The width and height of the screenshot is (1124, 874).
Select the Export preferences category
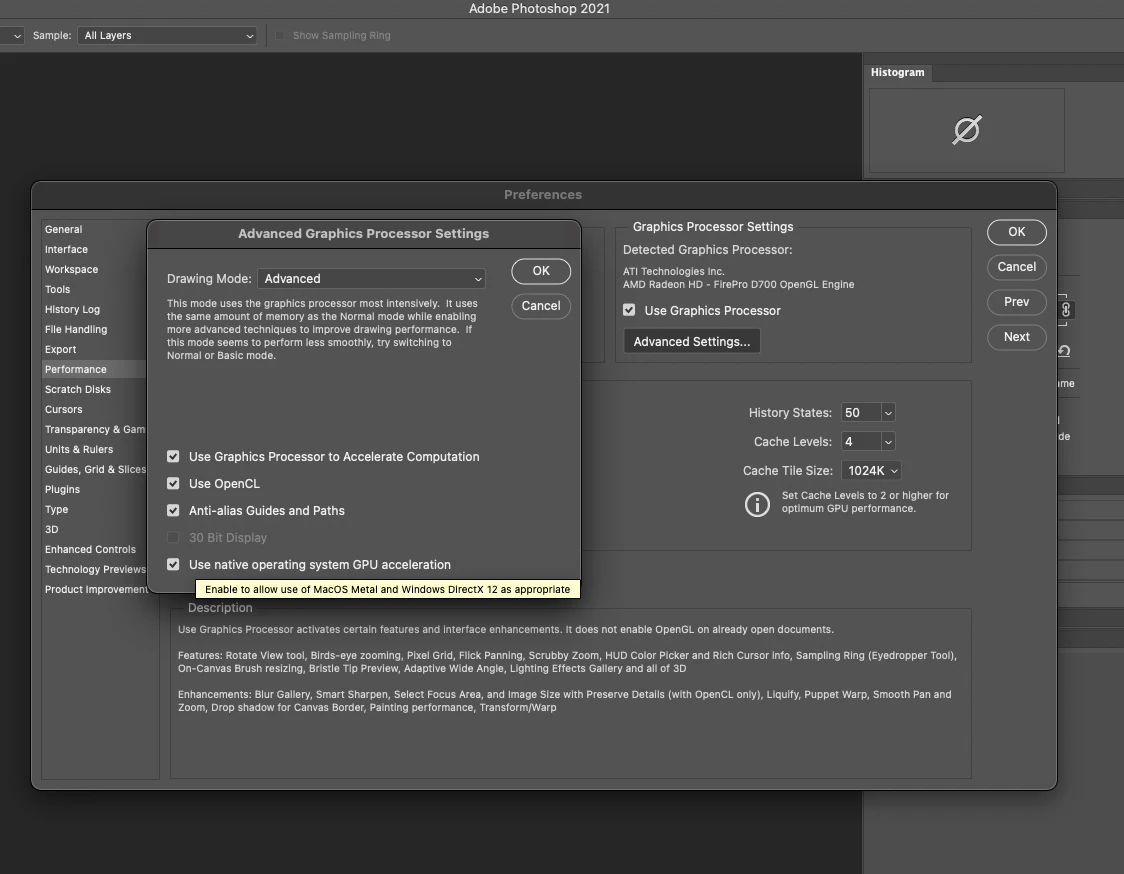[x=60, y=350]
